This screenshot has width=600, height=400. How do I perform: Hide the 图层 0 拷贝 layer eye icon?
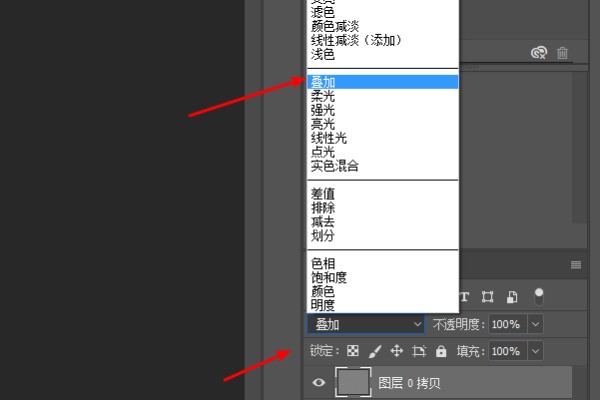pos(318,382)
